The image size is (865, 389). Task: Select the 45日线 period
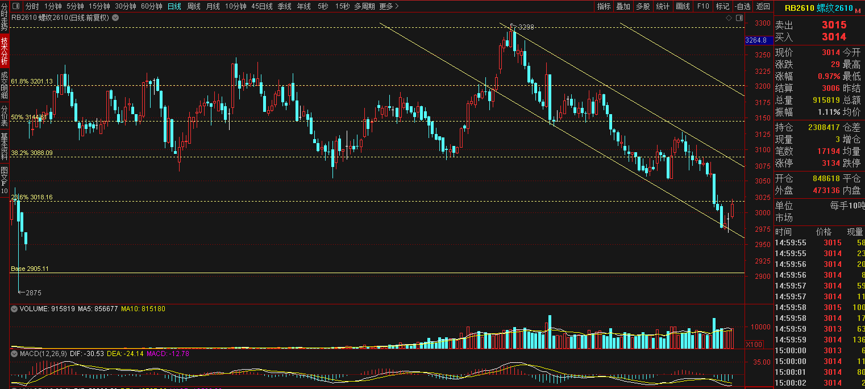(x=262, y=7)
